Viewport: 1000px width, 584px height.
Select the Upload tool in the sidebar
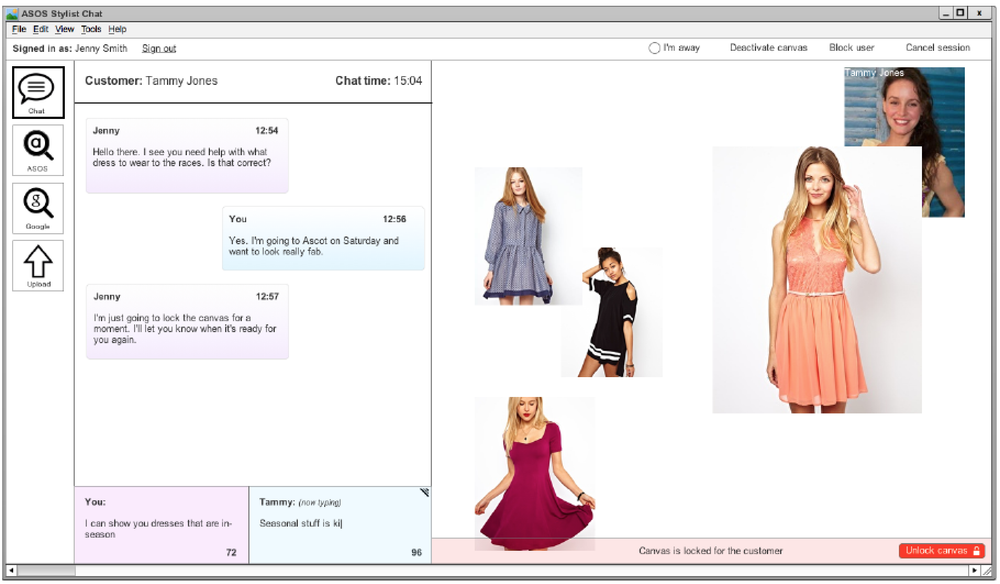click(37, 265)
